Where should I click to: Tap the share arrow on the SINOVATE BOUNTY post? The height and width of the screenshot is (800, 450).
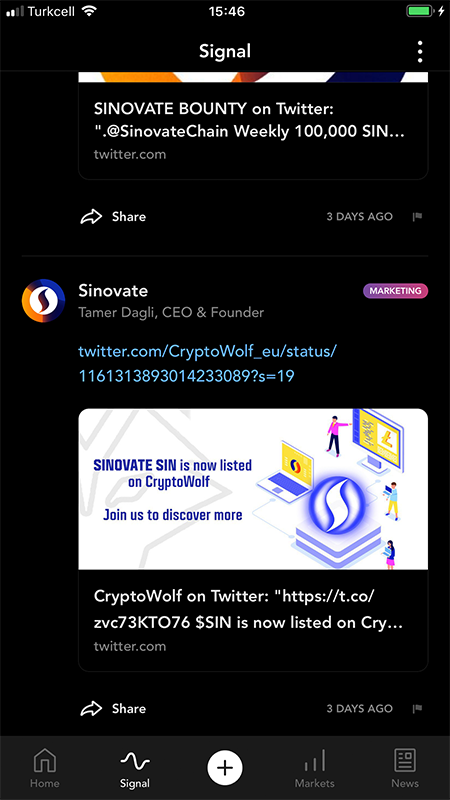click(91, 216)
